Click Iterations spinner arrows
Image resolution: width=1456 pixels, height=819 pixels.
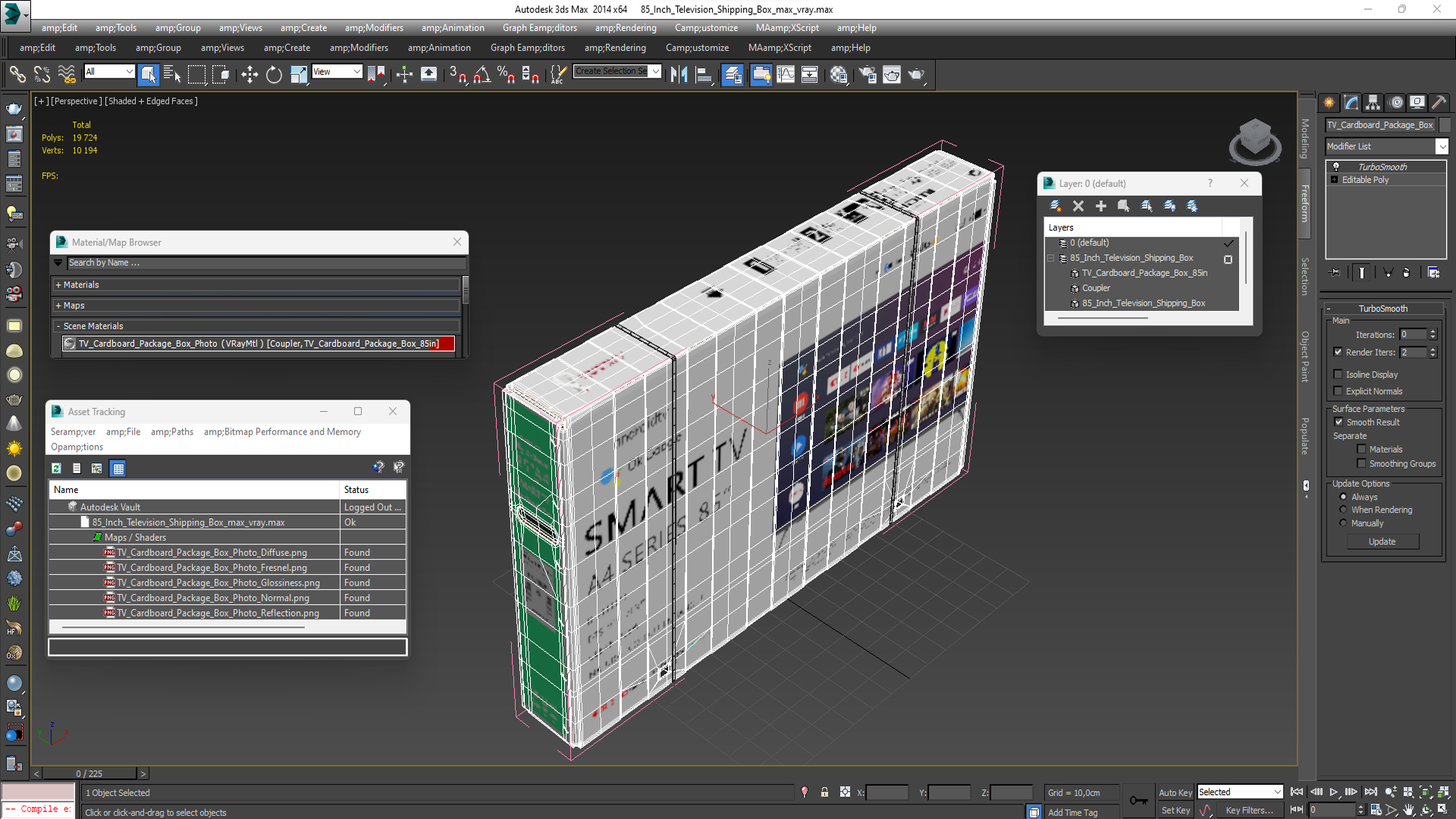(1432, 334)
